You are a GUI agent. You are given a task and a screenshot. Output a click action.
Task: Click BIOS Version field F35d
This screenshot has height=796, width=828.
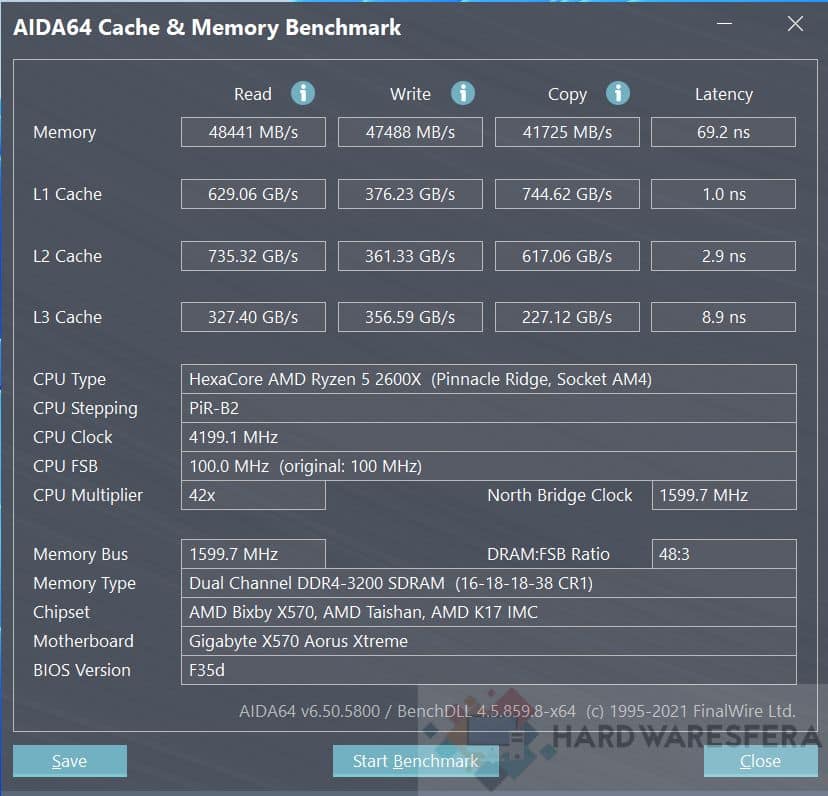(x=488, y=670)
